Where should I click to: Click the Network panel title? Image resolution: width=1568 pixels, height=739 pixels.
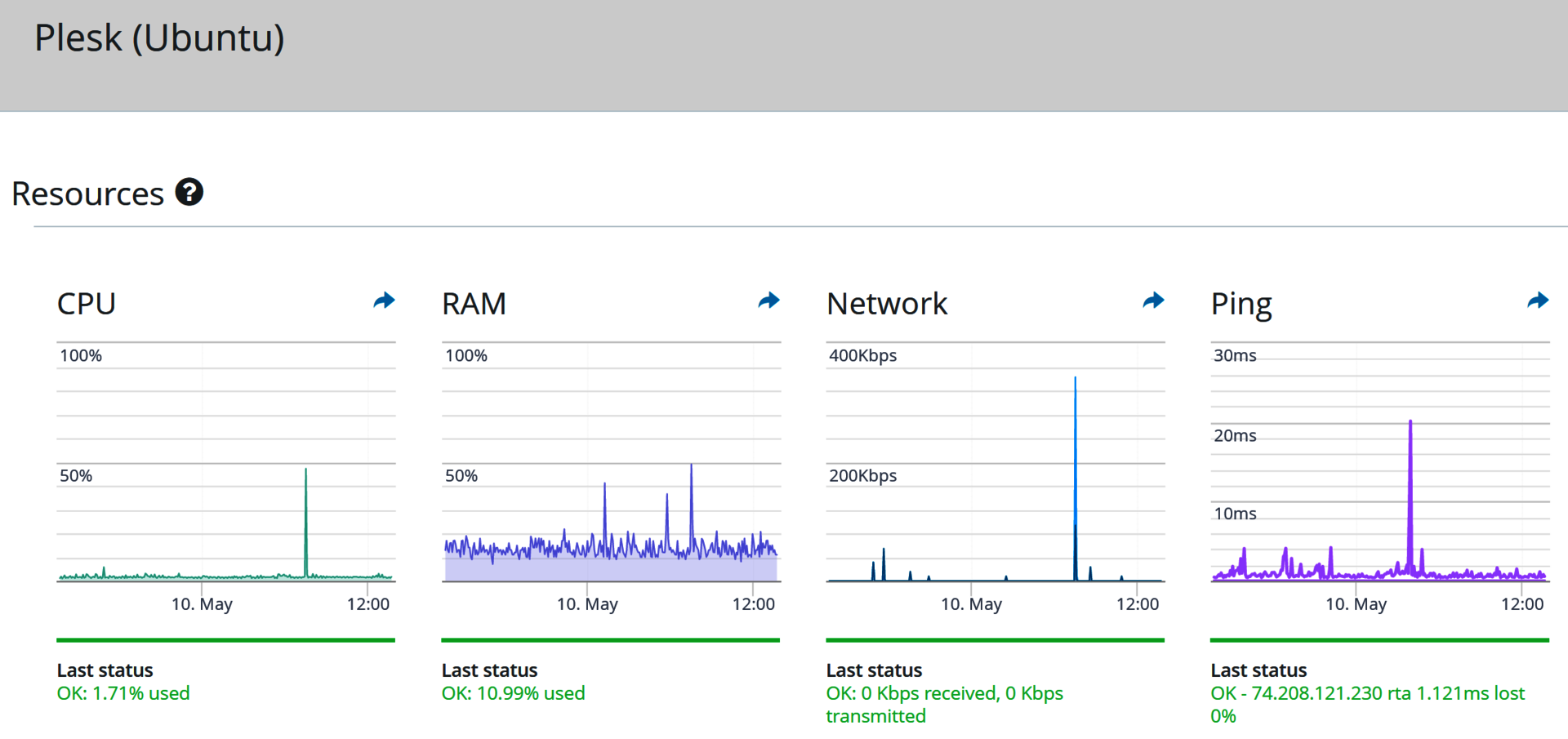(887, 304)
